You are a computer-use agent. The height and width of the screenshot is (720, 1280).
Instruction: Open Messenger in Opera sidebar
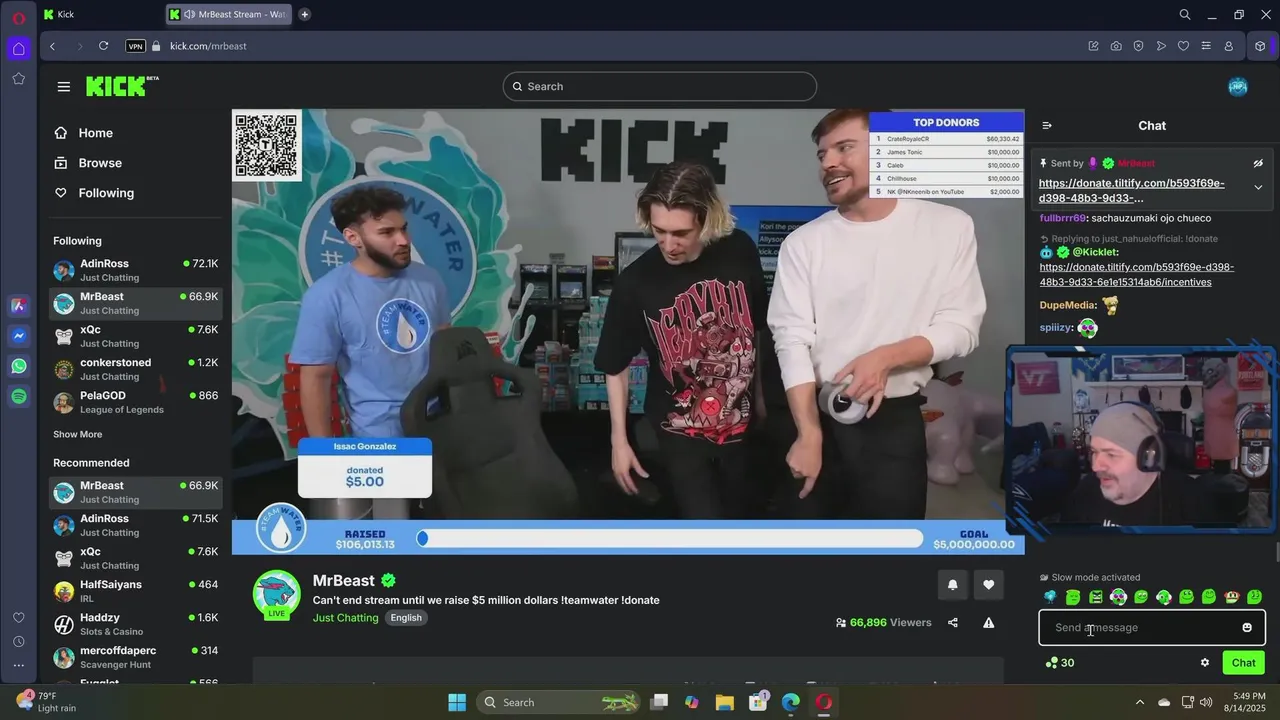click(19, 337)
